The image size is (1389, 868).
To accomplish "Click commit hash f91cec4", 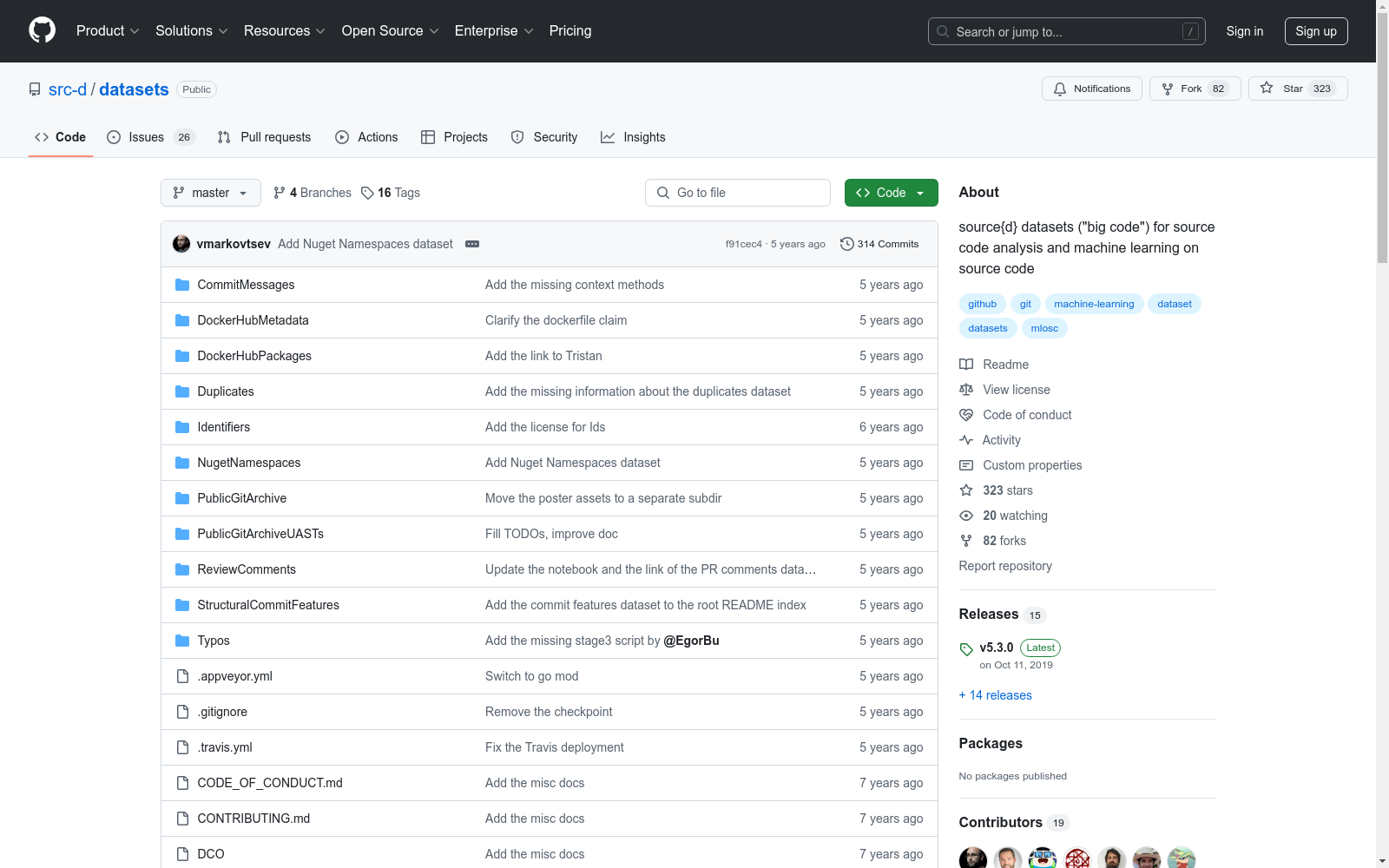I will 744,244.
